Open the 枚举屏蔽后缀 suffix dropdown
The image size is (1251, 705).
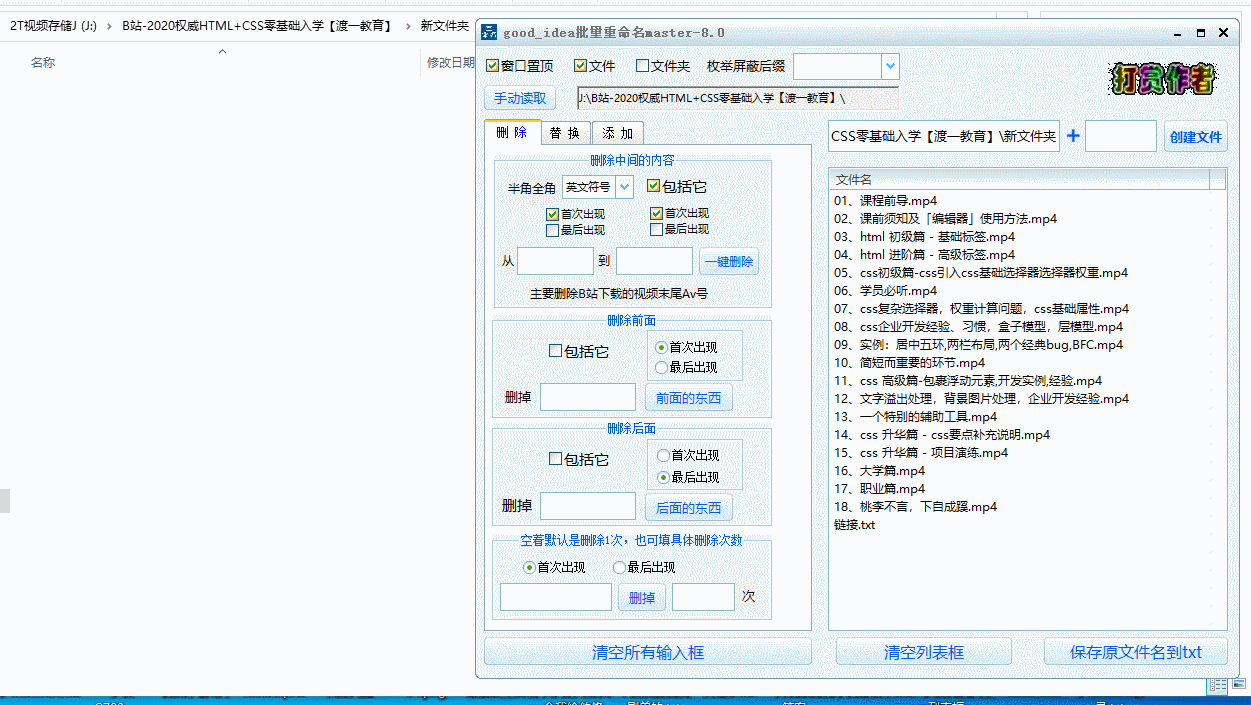[889, 66]
